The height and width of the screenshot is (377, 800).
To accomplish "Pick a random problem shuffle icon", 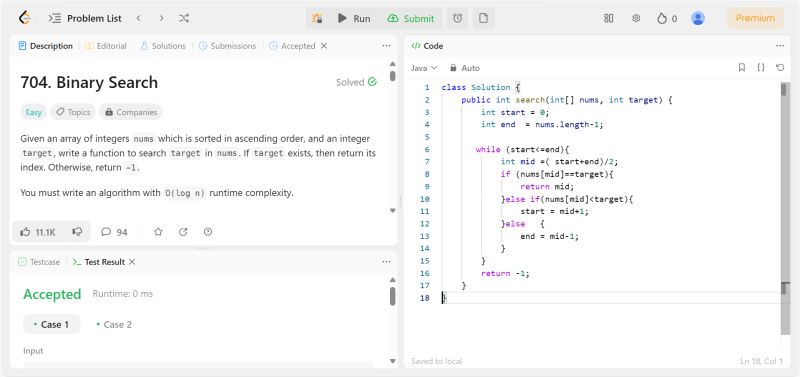I will click(x=184, y=18).
